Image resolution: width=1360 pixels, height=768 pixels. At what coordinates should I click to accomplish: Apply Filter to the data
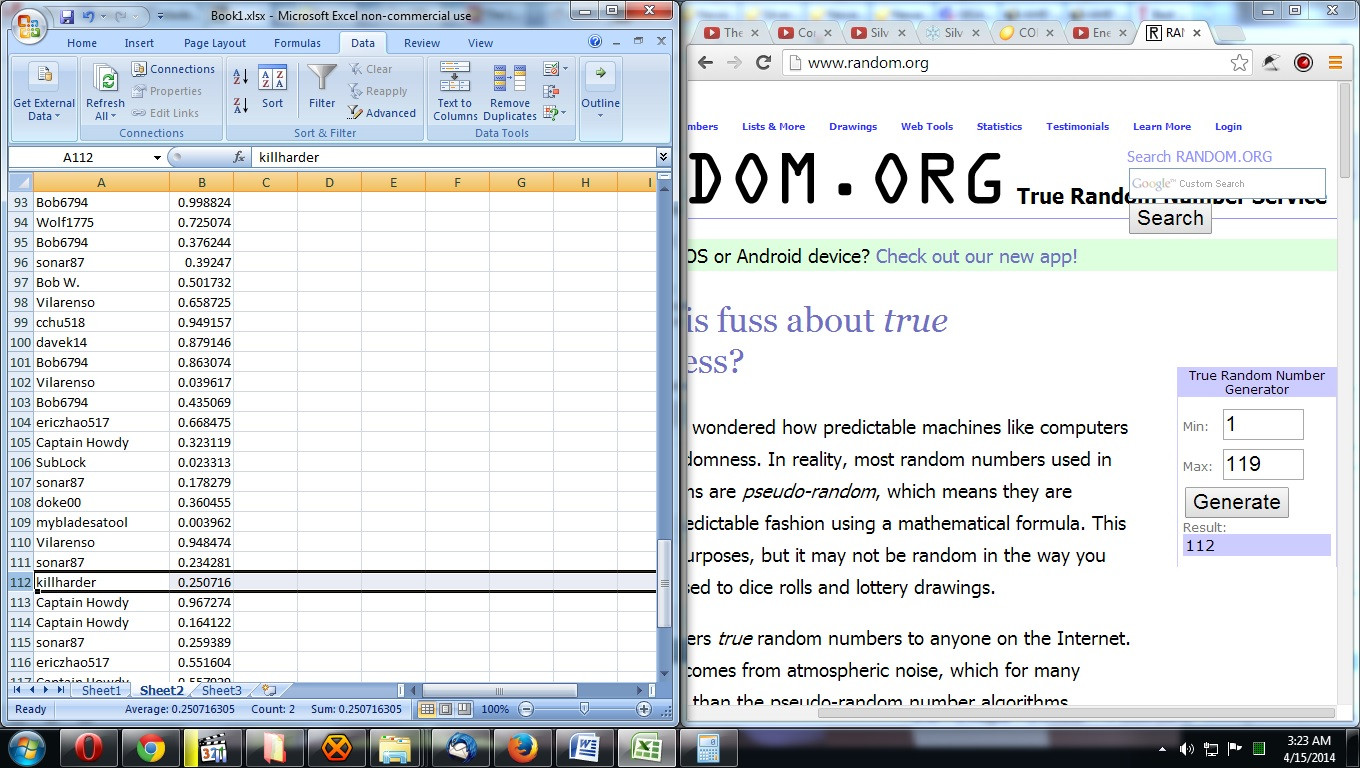(322, 88)
